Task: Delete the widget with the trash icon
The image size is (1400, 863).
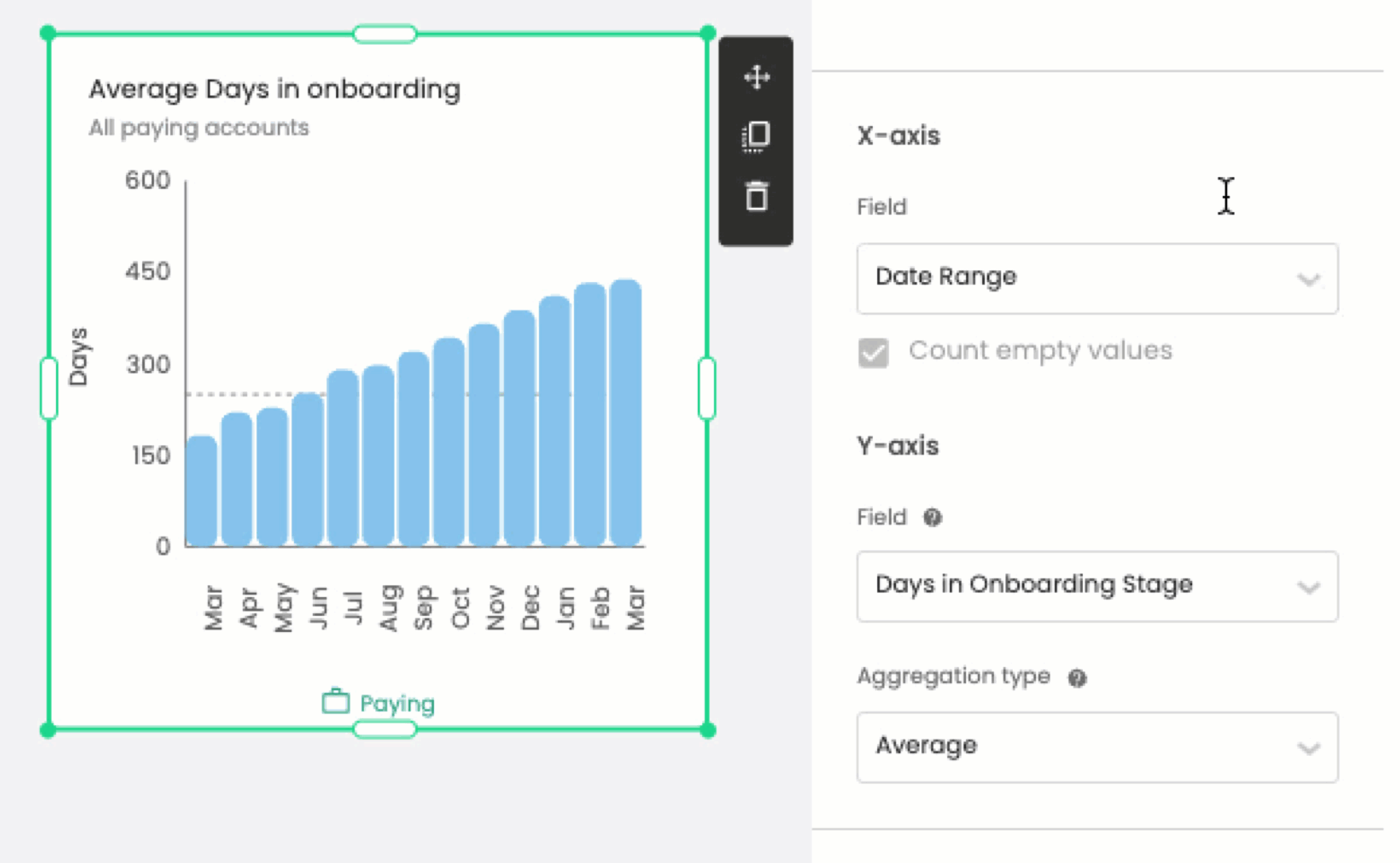Action: click(x=756, y=196)
